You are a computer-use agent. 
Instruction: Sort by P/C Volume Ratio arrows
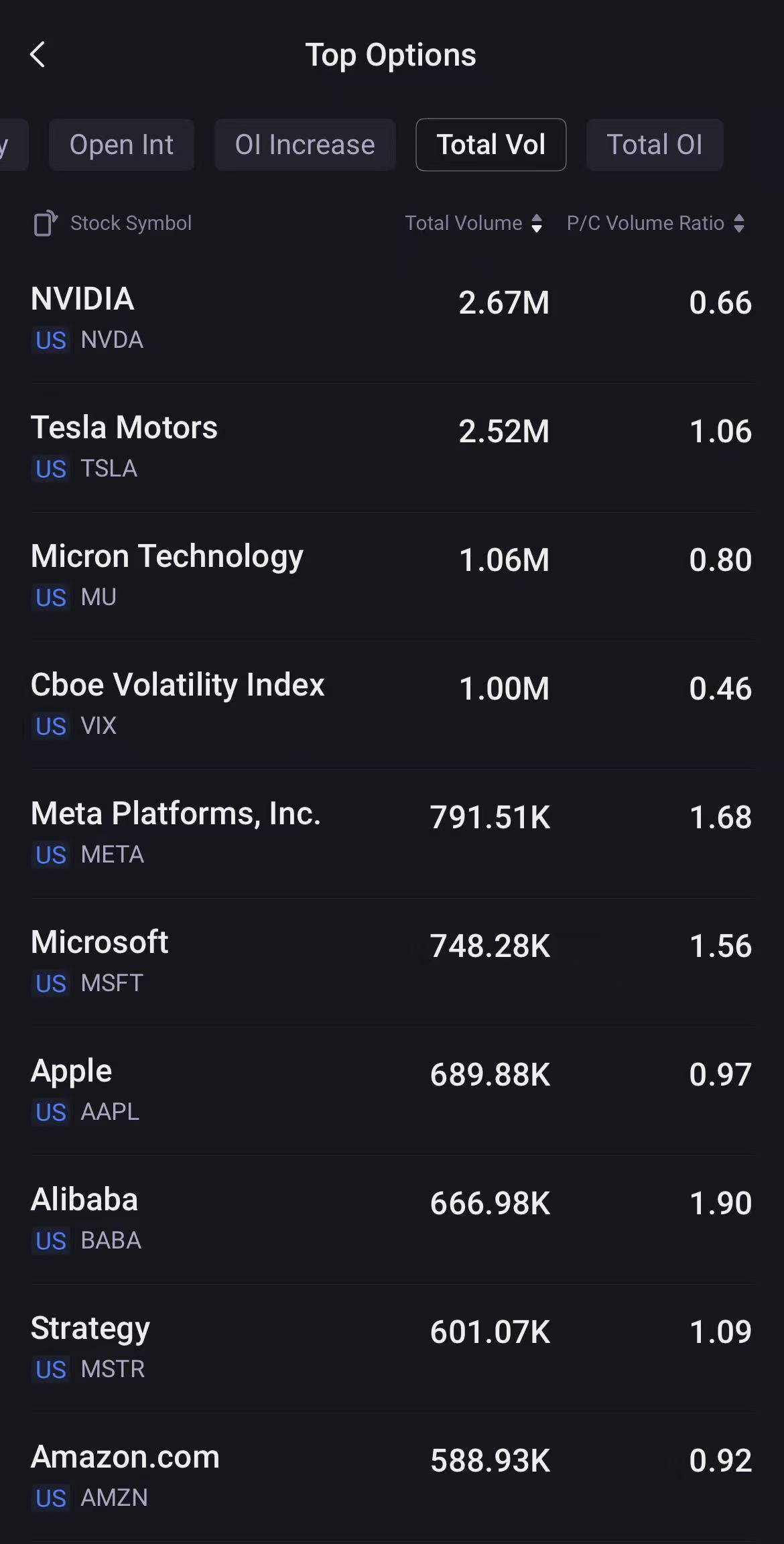pos(739,223)
